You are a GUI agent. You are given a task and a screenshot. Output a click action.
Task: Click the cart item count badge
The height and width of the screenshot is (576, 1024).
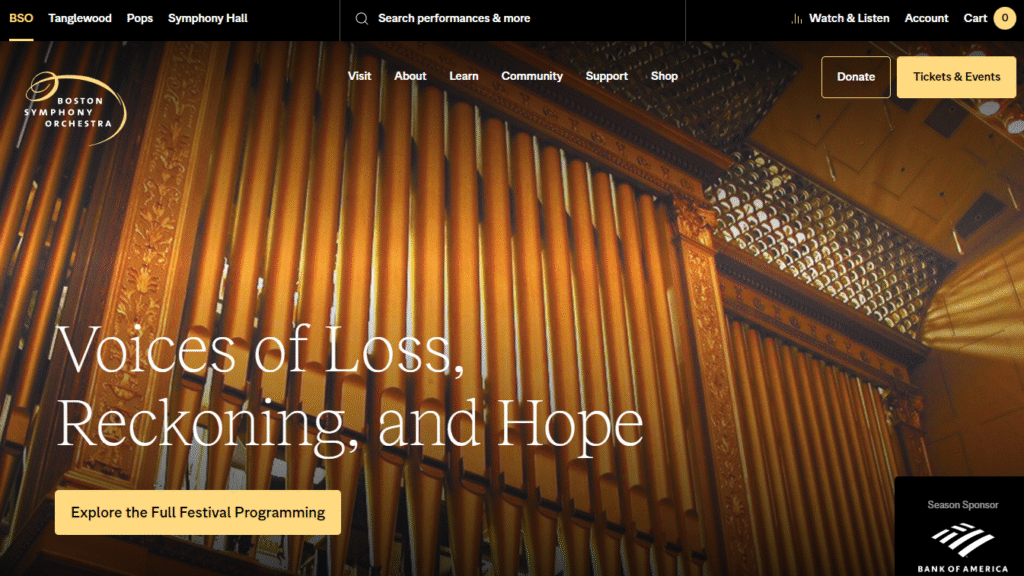tap(1004, 18)
